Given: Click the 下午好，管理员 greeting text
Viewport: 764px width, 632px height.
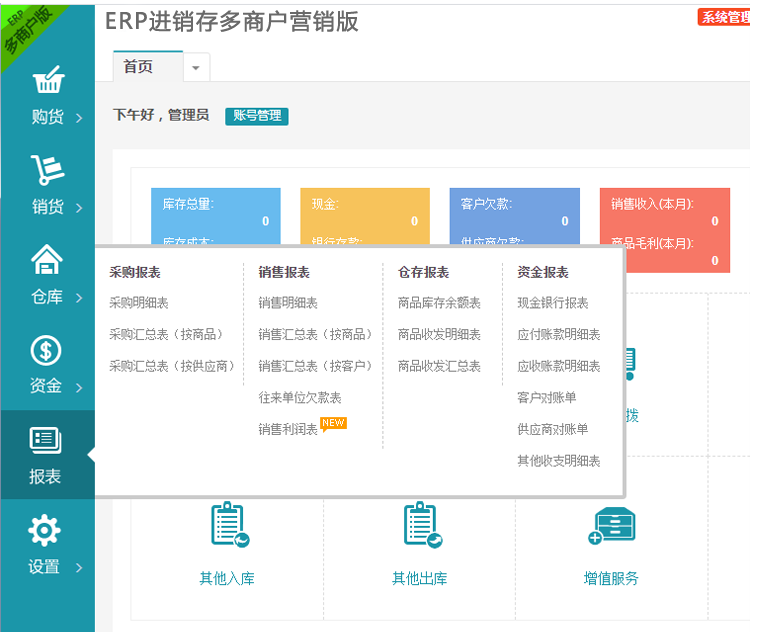Looking at the screenshot, I should coord(161,115).
